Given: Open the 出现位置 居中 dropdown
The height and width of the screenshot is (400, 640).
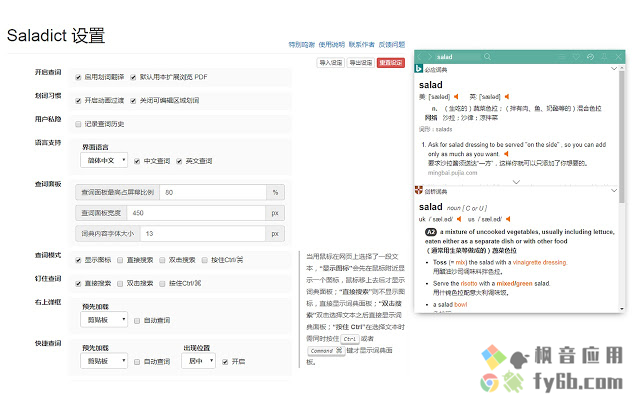Looking at the screenshot, I should coord(198,361).
